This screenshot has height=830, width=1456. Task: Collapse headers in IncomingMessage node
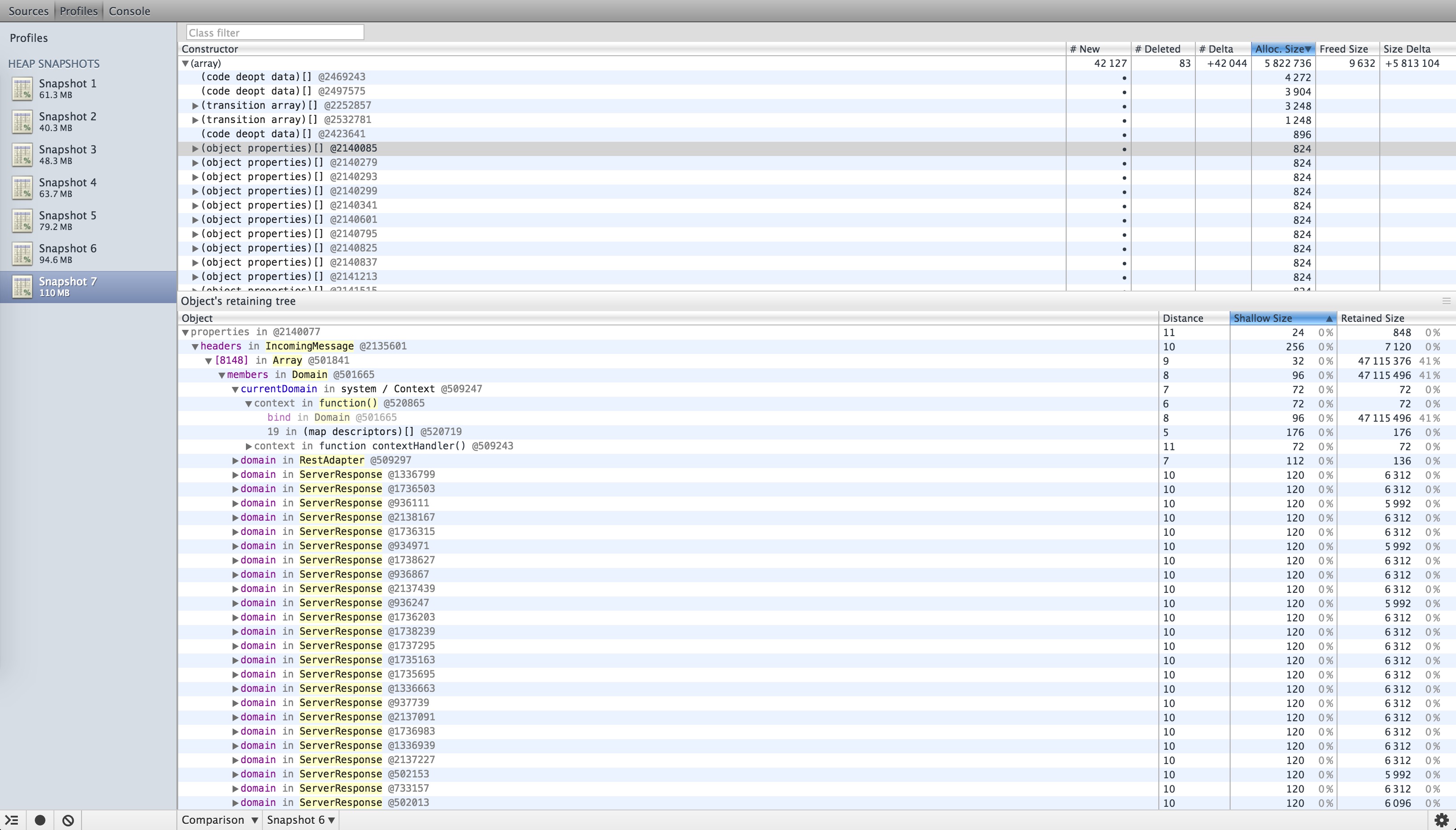click(195, 347)
